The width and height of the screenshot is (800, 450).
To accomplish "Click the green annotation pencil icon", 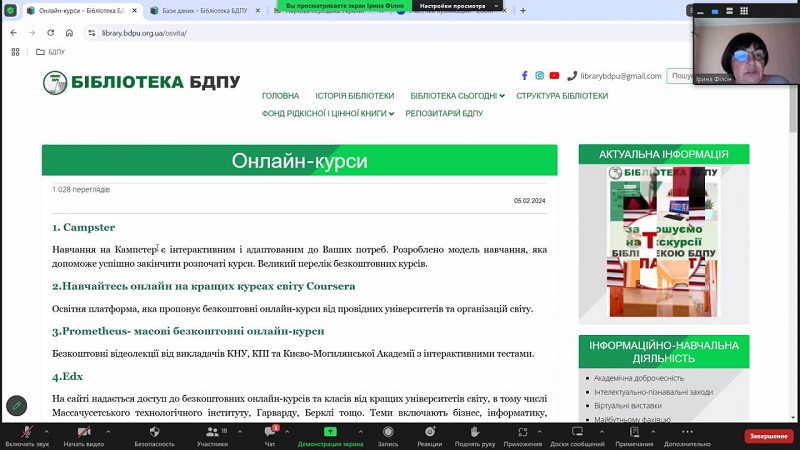I will click(17, 406).
